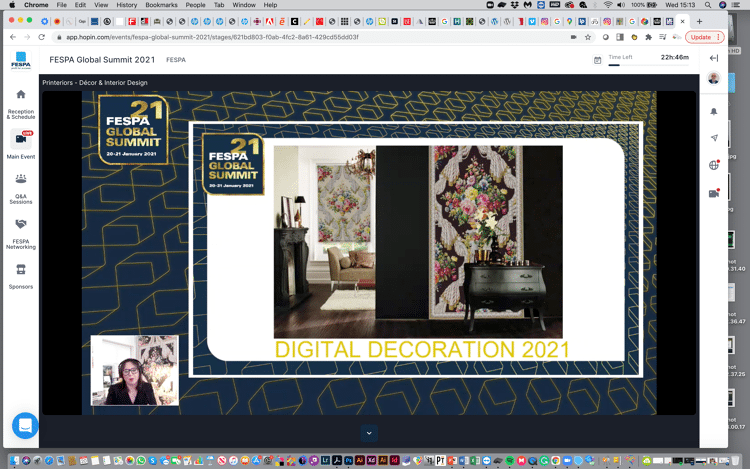The image size is (750, 469).
Task: Click Printeriors - Décor & Interior Design title
Action: pos(95,83)
